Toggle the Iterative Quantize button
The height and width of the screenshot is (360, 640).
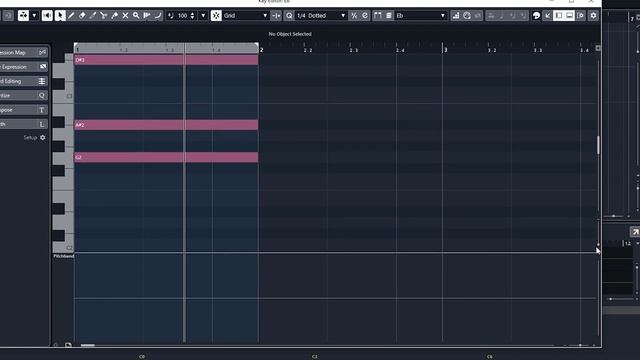pyautogui.click(x=354, y=16)
